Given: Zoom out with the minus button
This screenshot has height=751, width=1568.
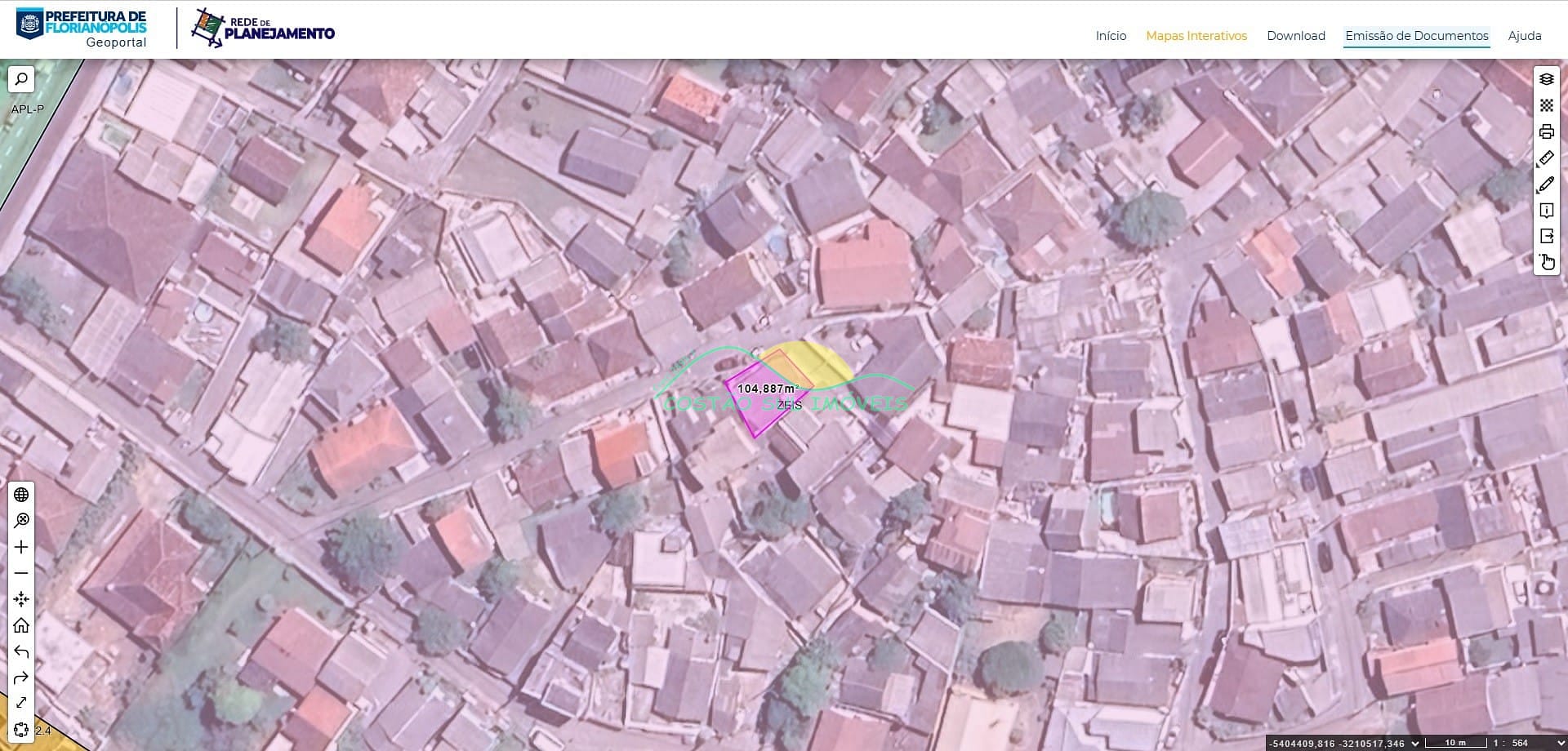Looking at the screenshot, I should 21,573.
